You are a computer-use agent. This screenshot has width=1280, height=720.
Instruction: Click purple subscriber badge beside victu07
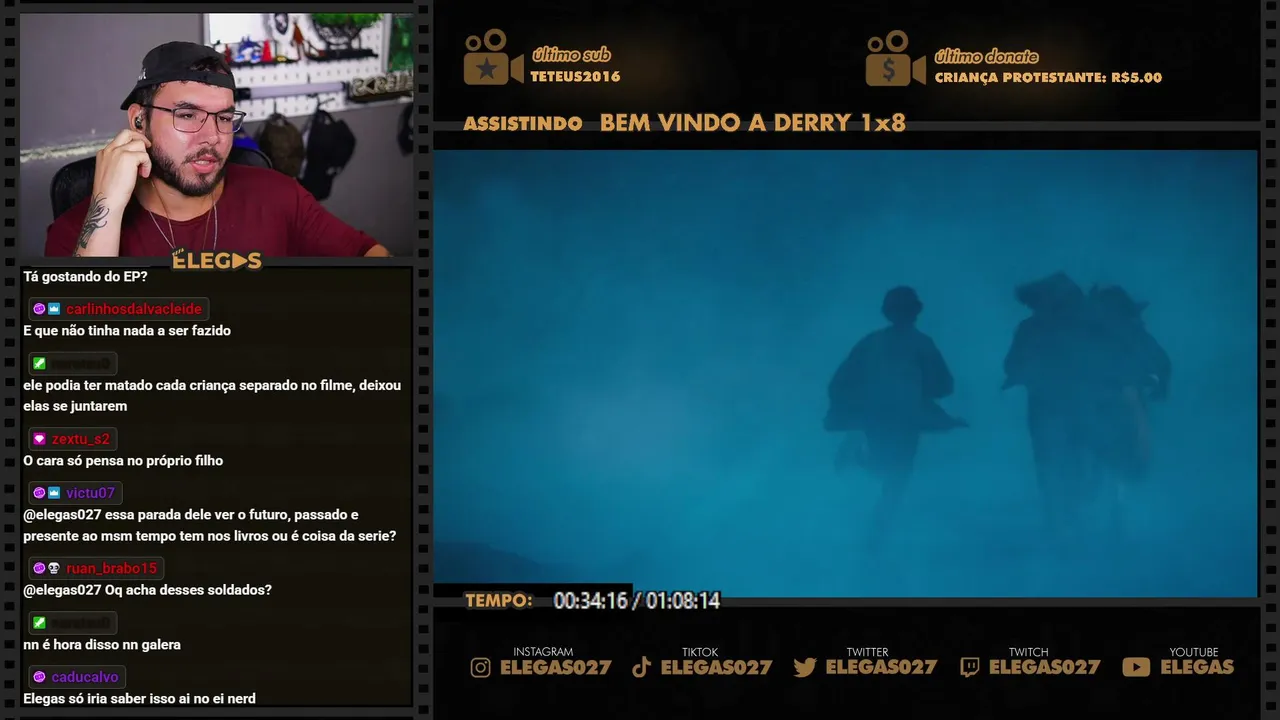pos(39,493)
